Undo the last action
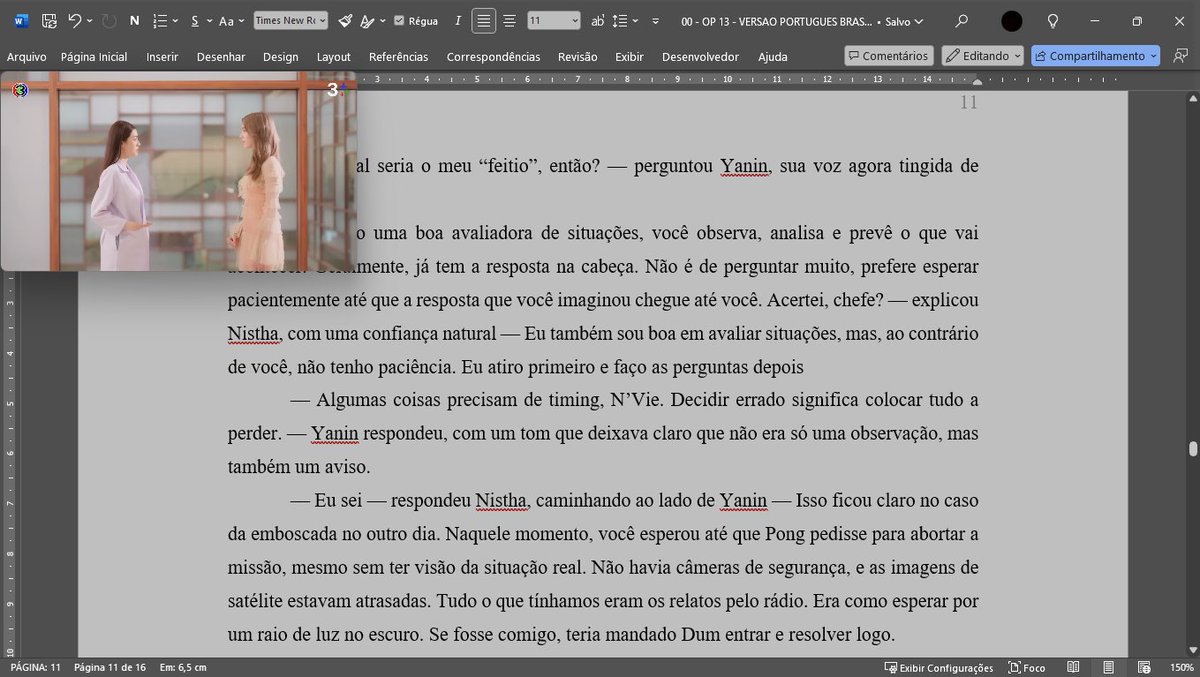The image size is (1200, 677). [75, 20]
